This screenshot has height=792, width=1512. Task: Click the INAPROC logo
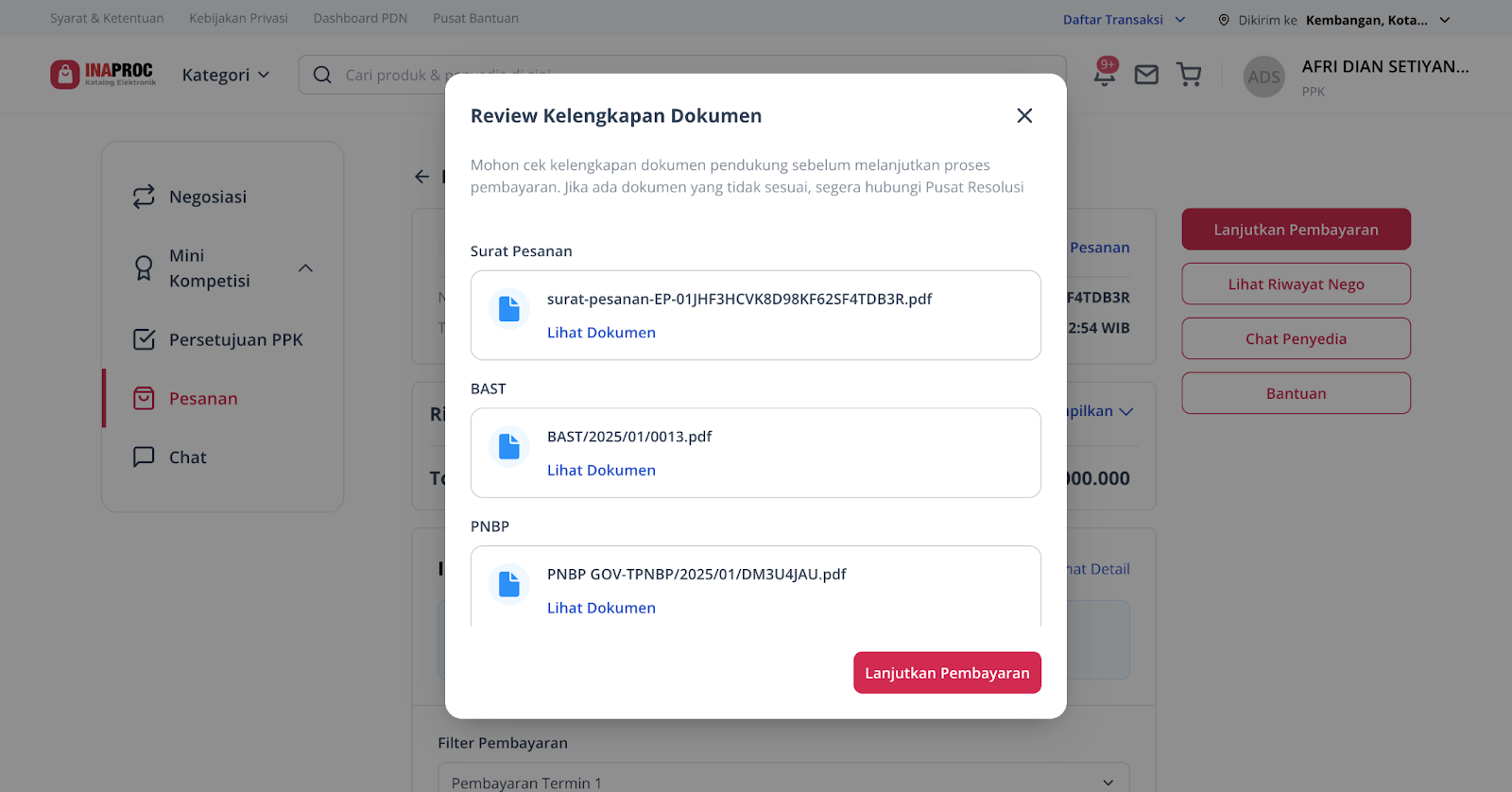coord(103,75)
